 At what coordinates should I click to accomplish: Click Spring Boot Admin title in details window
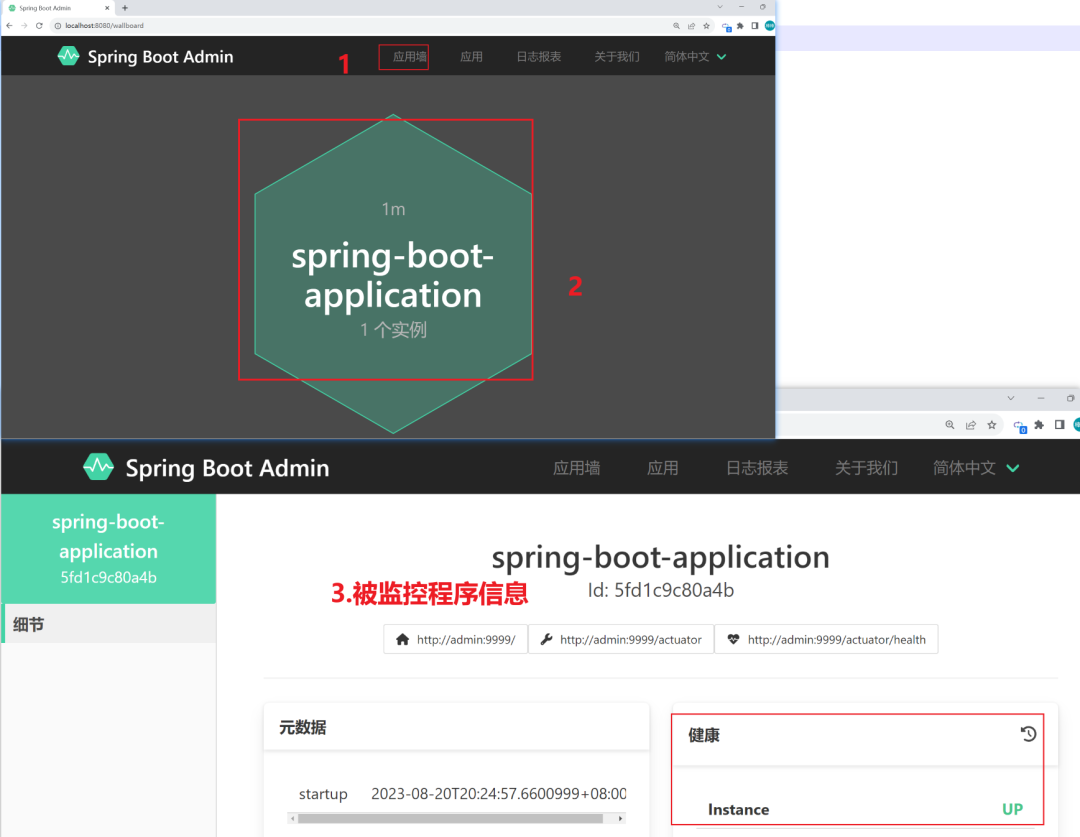tap(227, 468)
